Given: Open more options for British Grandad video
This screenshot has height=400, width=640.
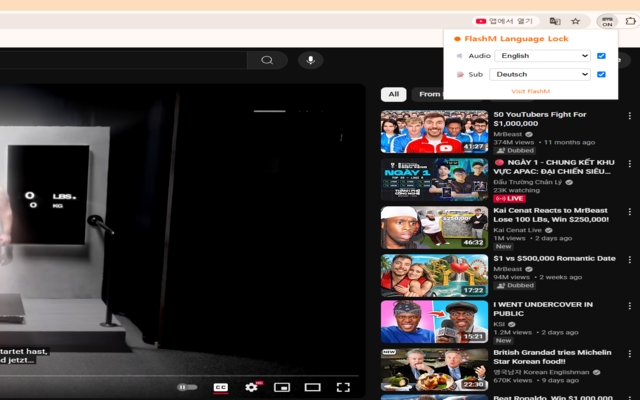Looking at the screenshot, I should [x=629, y=354].
